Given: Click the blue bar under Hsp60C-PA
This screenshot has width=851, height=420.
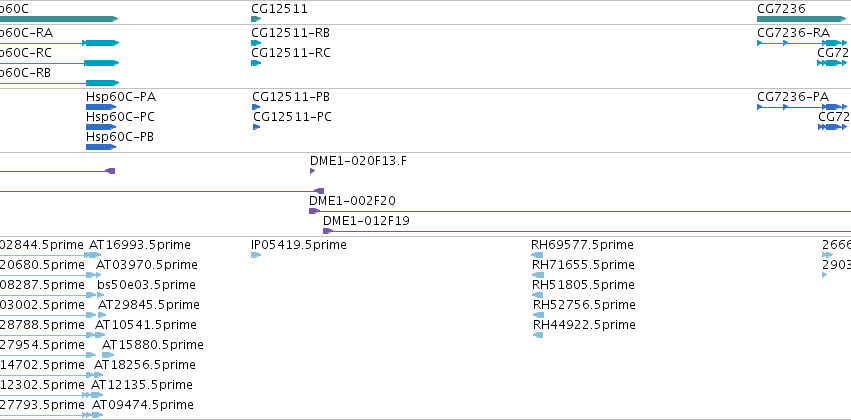Looking at the screenshot, I should pos(101,107).
